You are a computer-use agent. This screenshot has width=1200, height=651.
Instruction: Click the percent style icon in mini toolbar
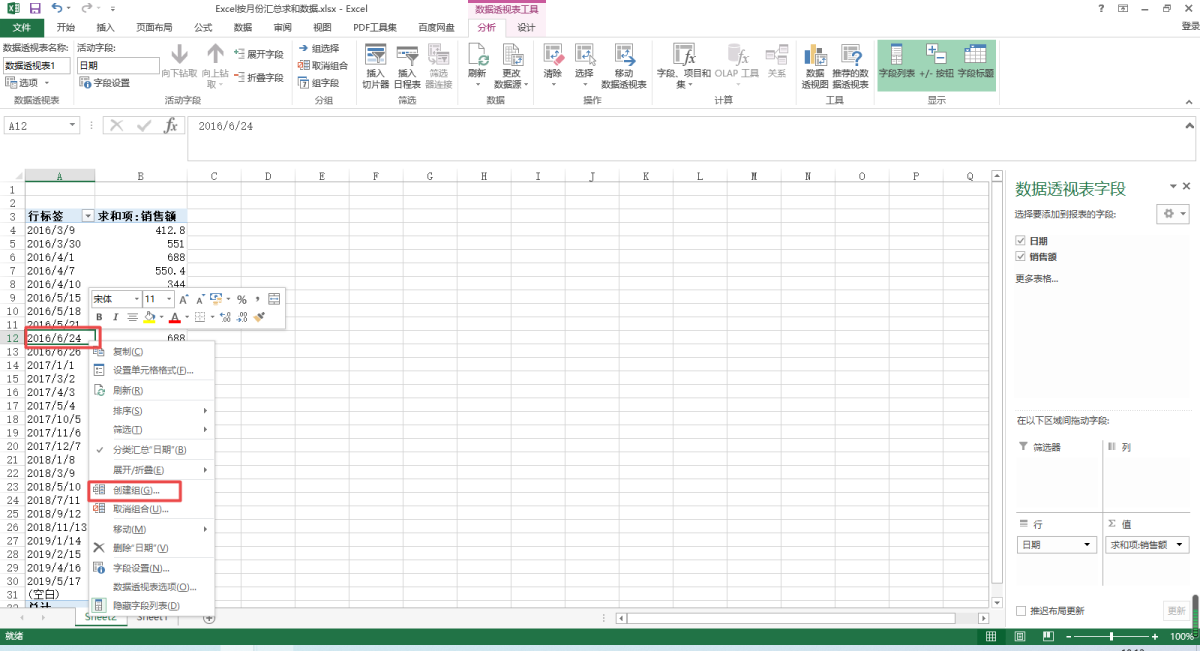(x=242, y=299)
